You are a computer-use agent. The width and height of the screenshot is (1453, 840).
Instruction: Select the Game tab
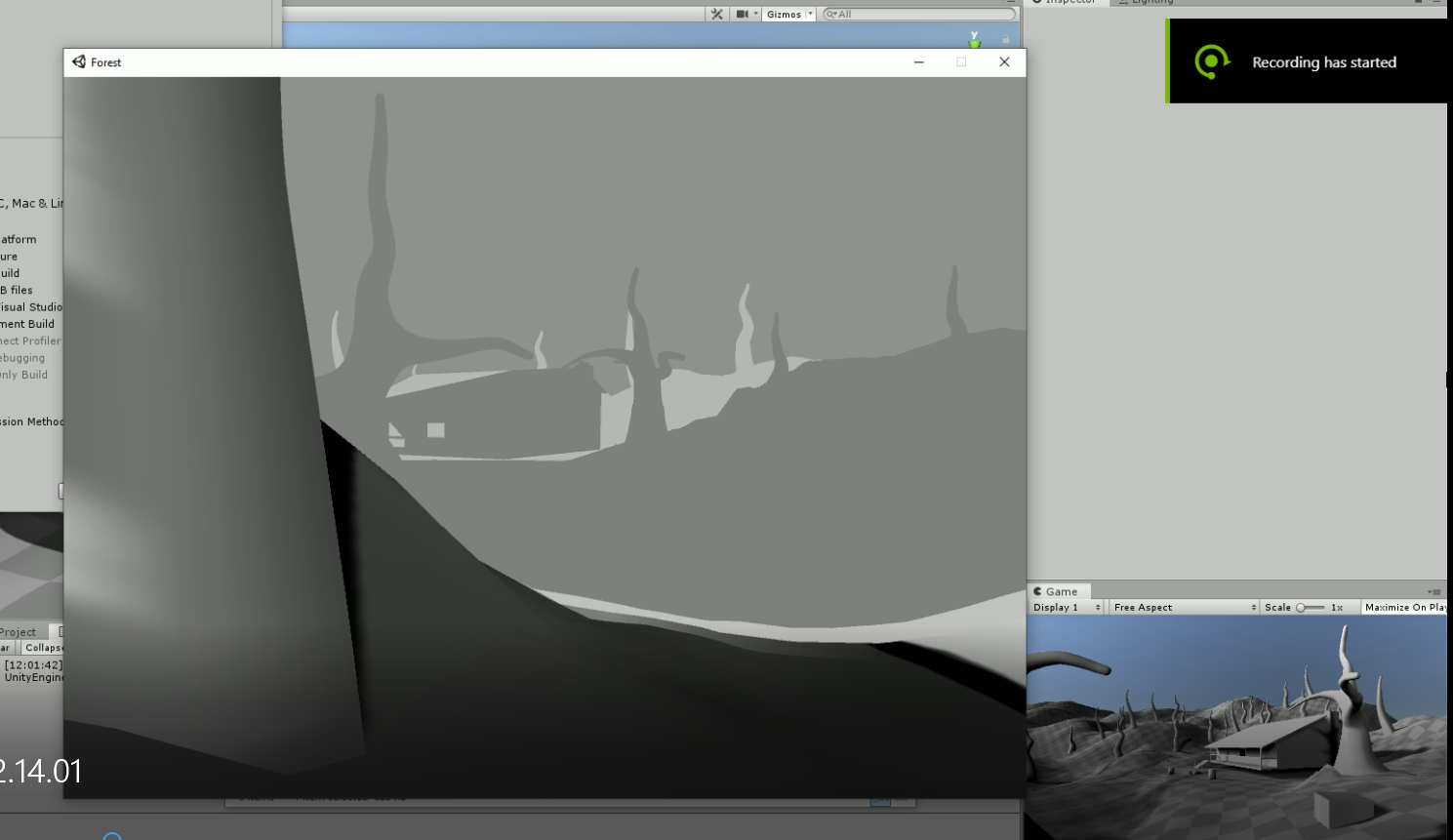click(x=1058, y=591)
